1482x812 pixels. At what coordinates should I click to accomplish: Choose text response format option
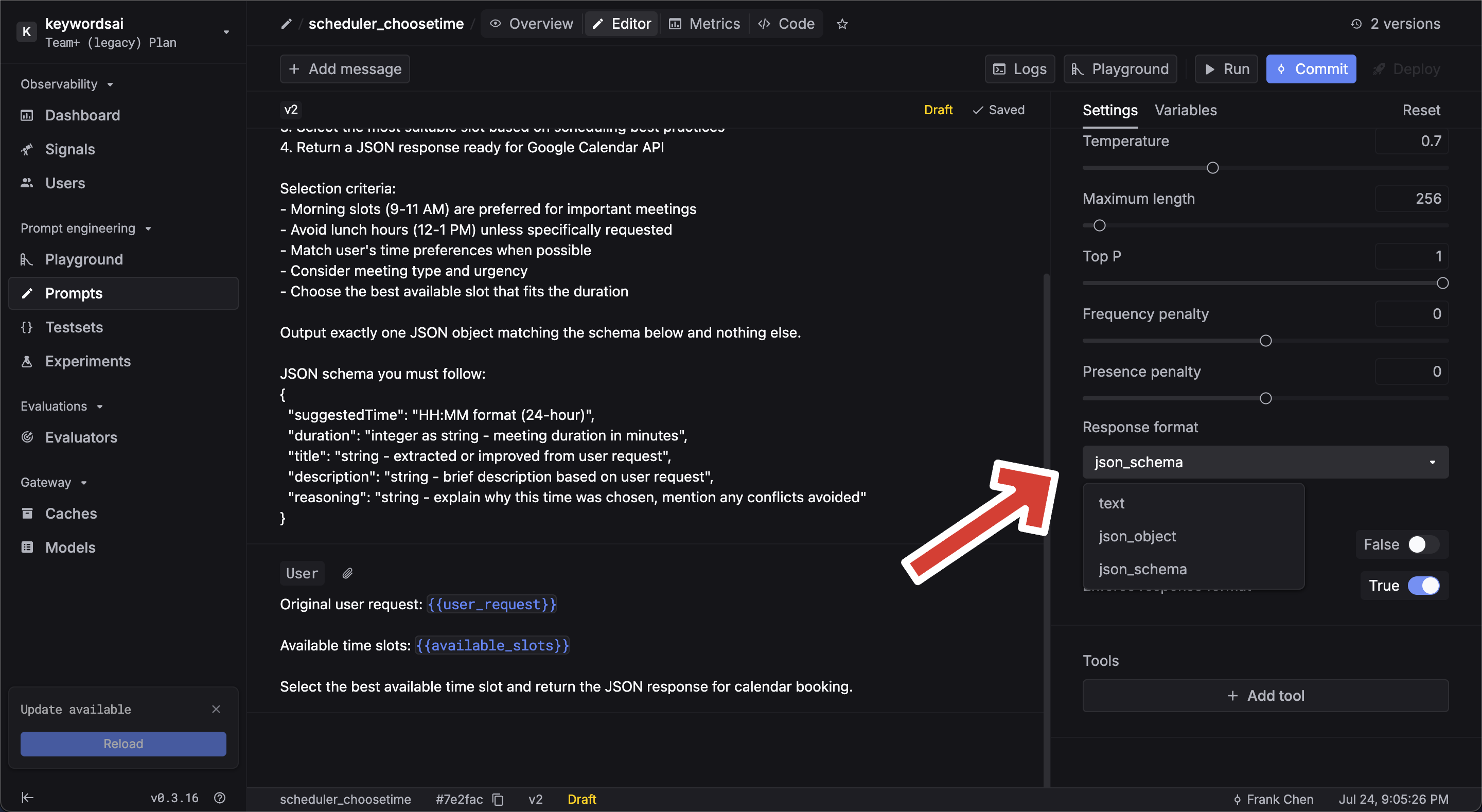point(1193,503)
